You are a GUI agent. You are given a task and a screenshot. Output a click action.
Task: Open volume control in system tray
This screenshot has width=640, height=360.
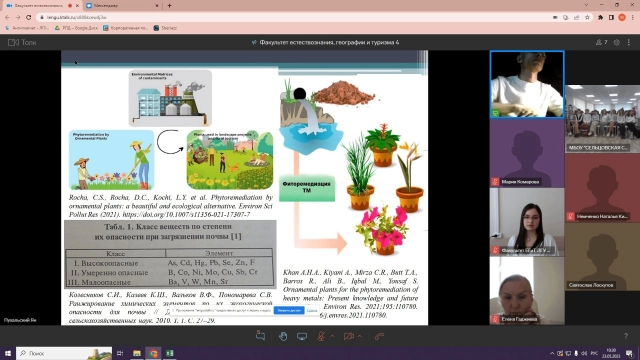click(584, 353)
